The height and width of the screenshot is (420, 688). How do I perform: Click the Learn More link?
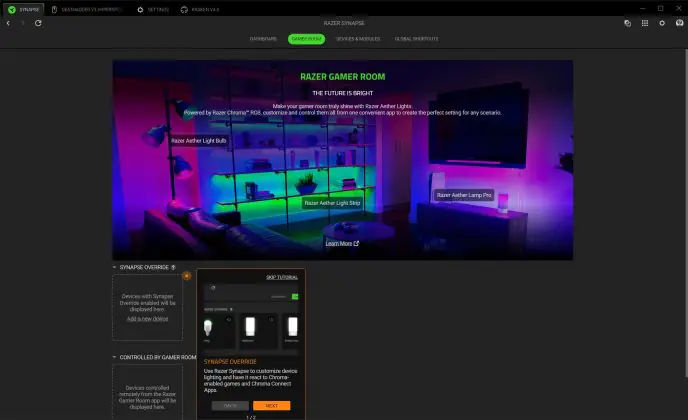(x=342, y=244)
